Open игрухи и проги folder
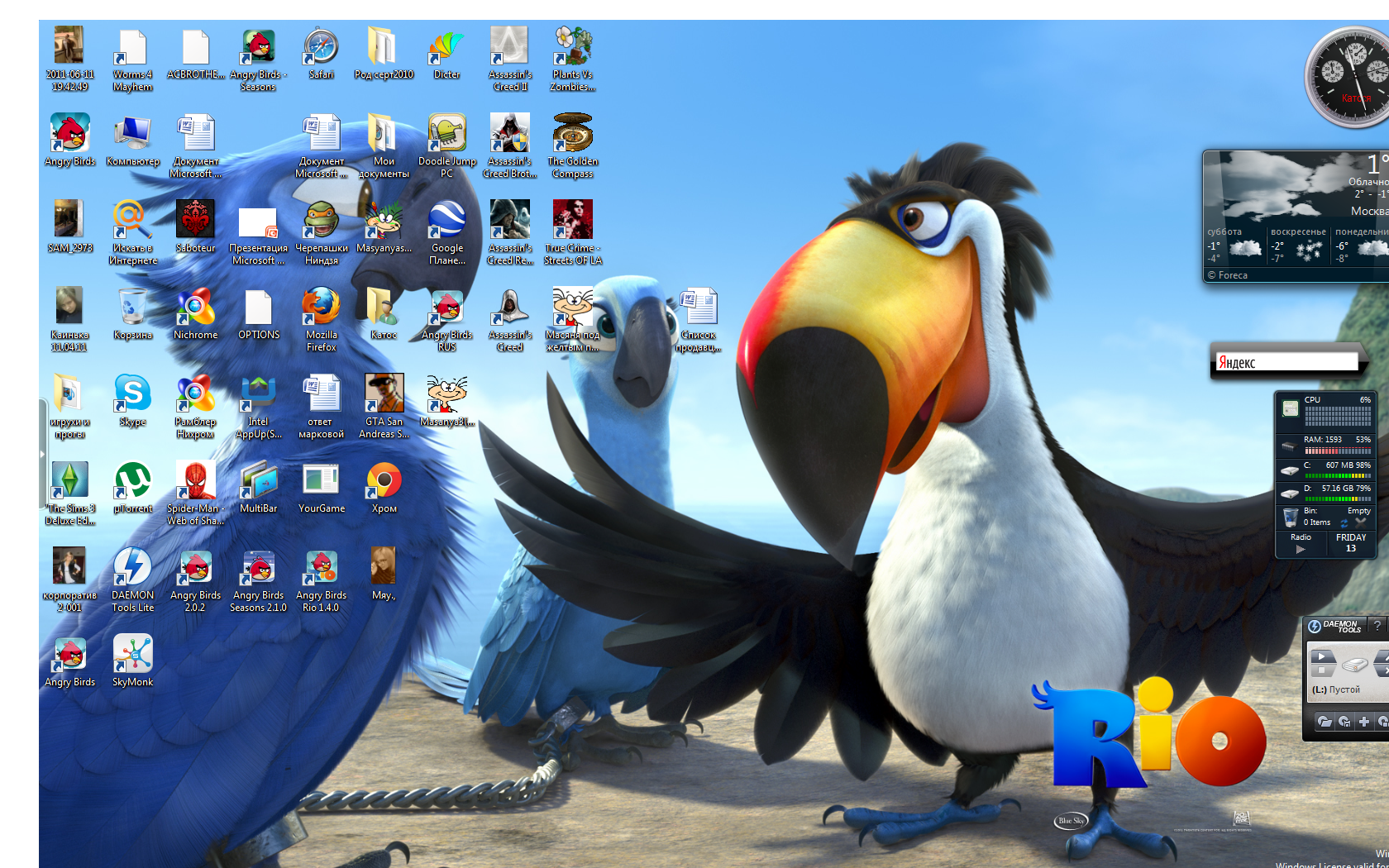Viewport: 1389px width, 868px height. [x=69, y=406]
